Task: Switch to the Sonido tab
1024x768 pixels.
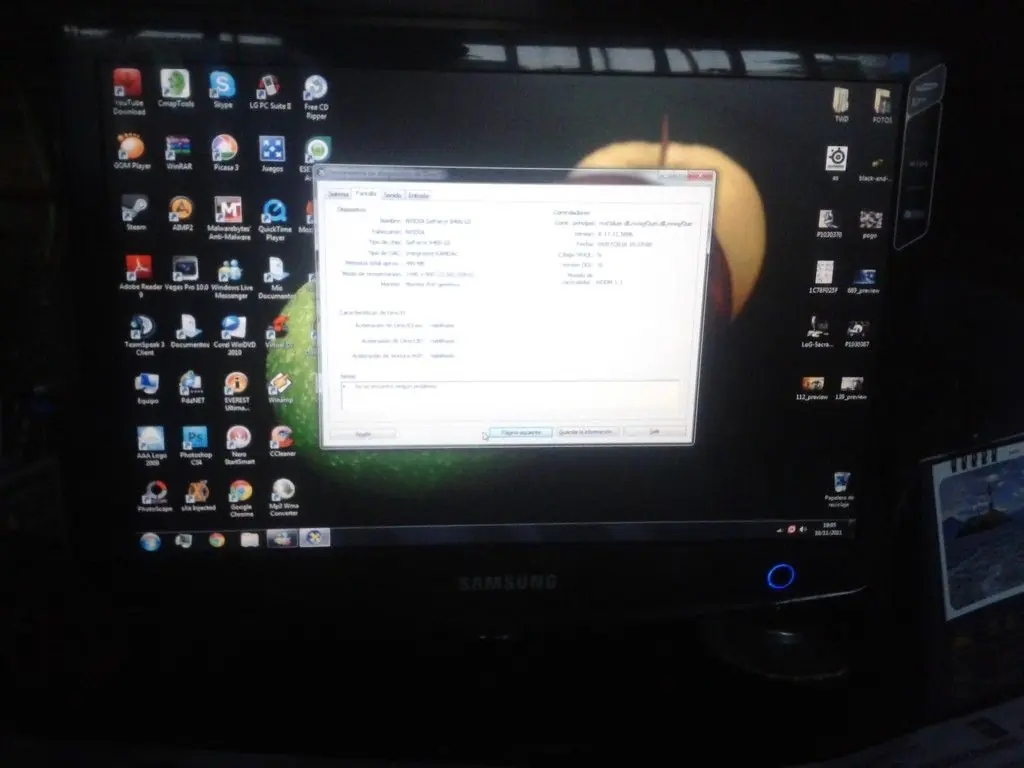Action: pos(392,195)
